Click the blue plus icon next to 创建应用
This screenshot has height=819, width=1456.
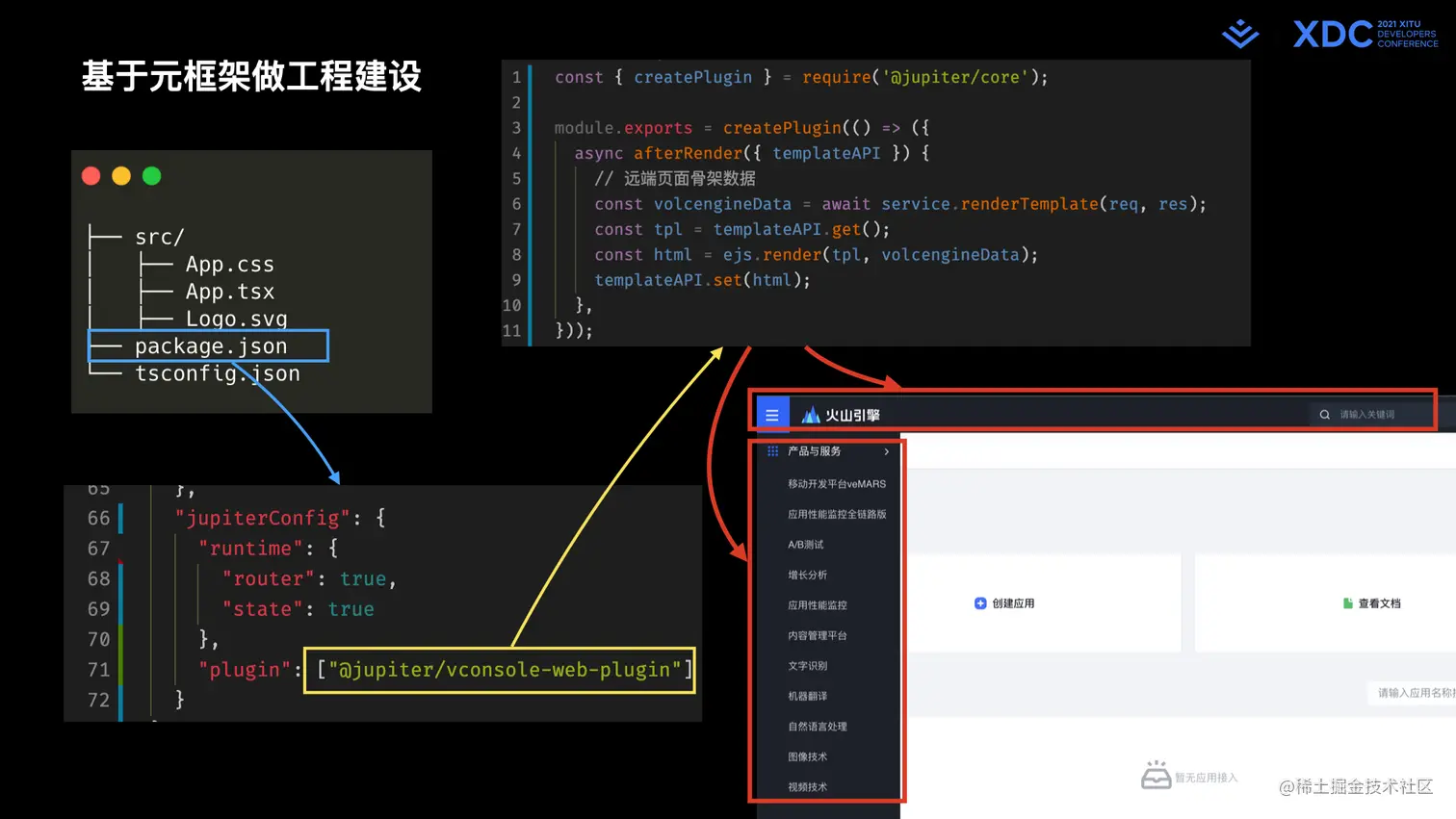point(980,603)
